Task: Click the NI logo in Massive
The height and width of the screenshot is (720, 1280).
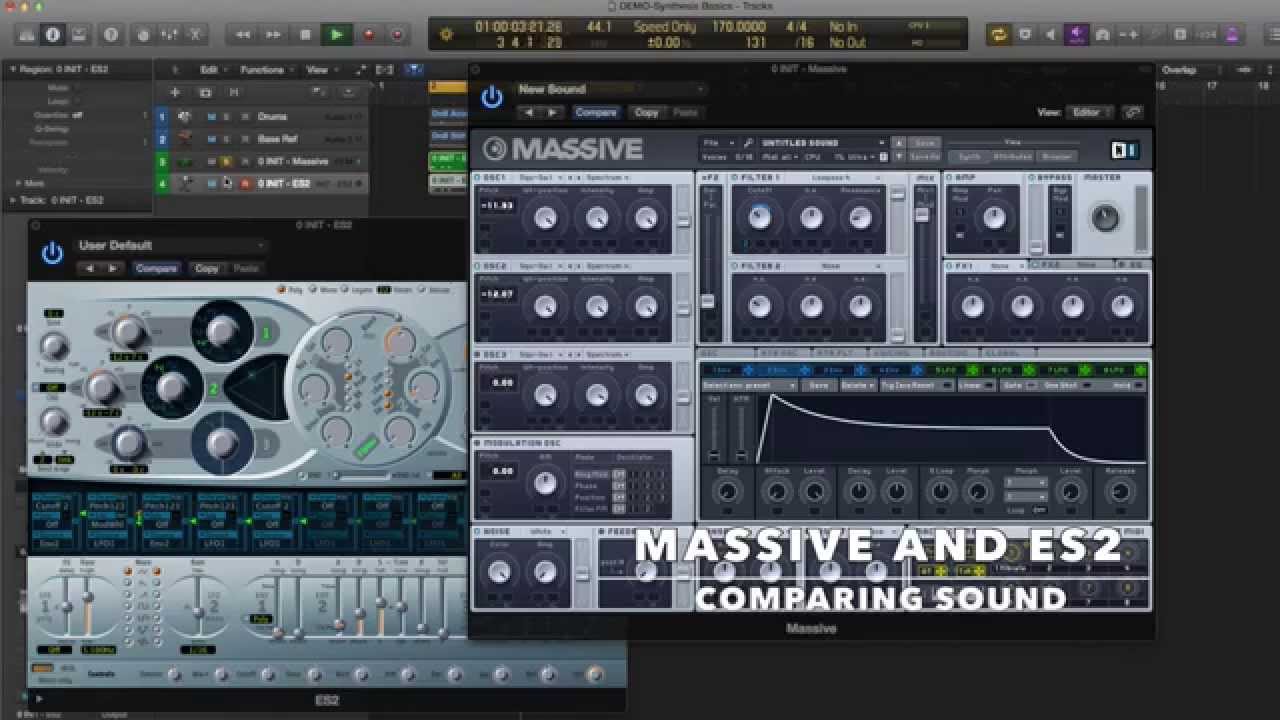Action: click(x=1124, y=151)
